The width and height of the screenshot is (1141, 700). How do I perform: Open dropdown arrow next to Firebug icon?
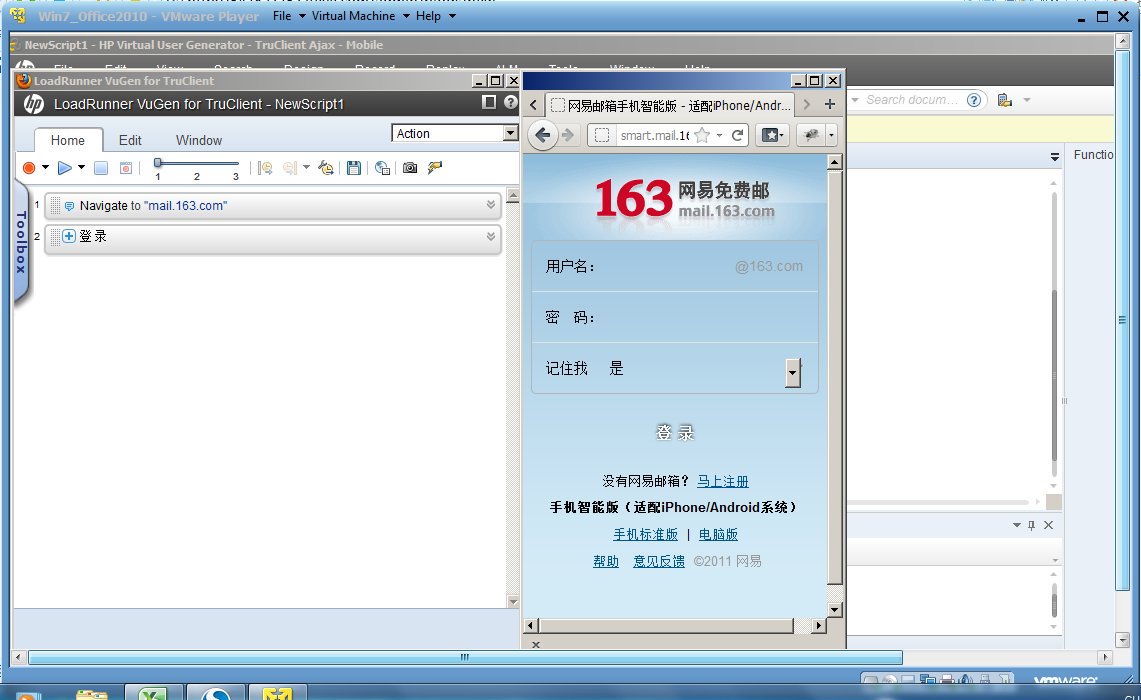tap(831, 135)
